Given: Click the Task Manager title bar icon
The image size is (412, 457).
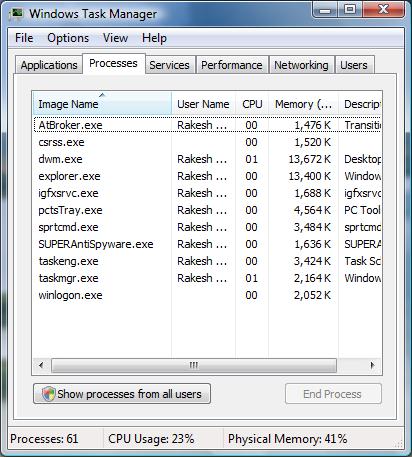Looking at the screenshot, I should pos(17,14).
